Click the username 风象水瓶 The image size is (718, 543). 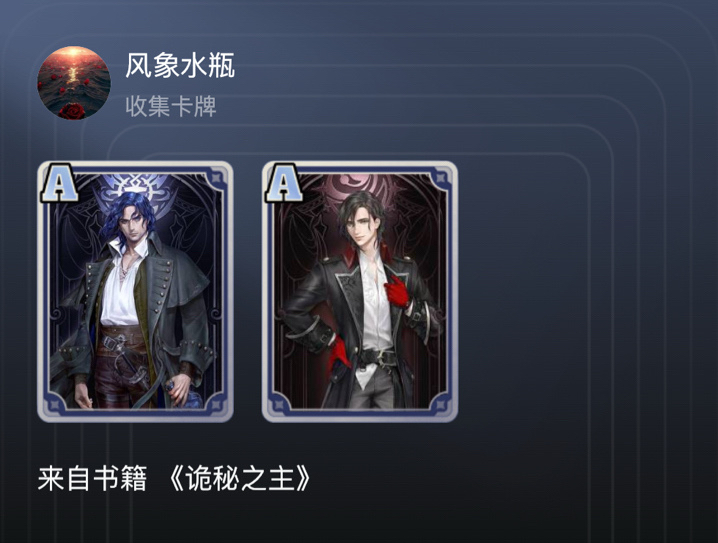point(180,65)
